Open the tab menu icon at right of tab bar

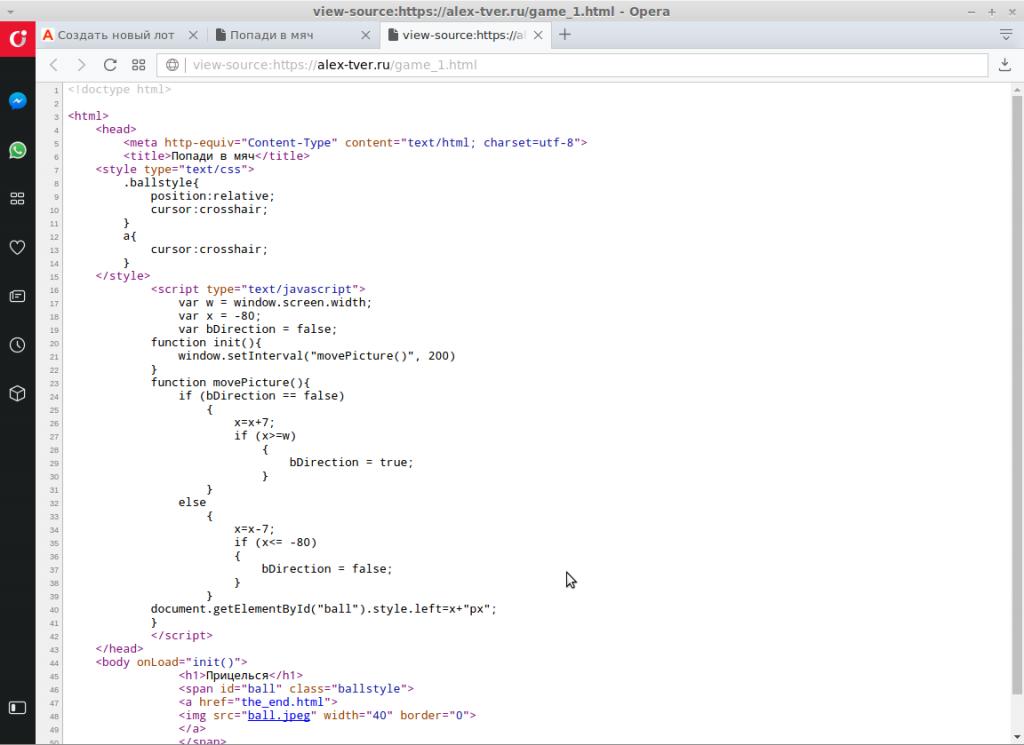coord(1006,35)
